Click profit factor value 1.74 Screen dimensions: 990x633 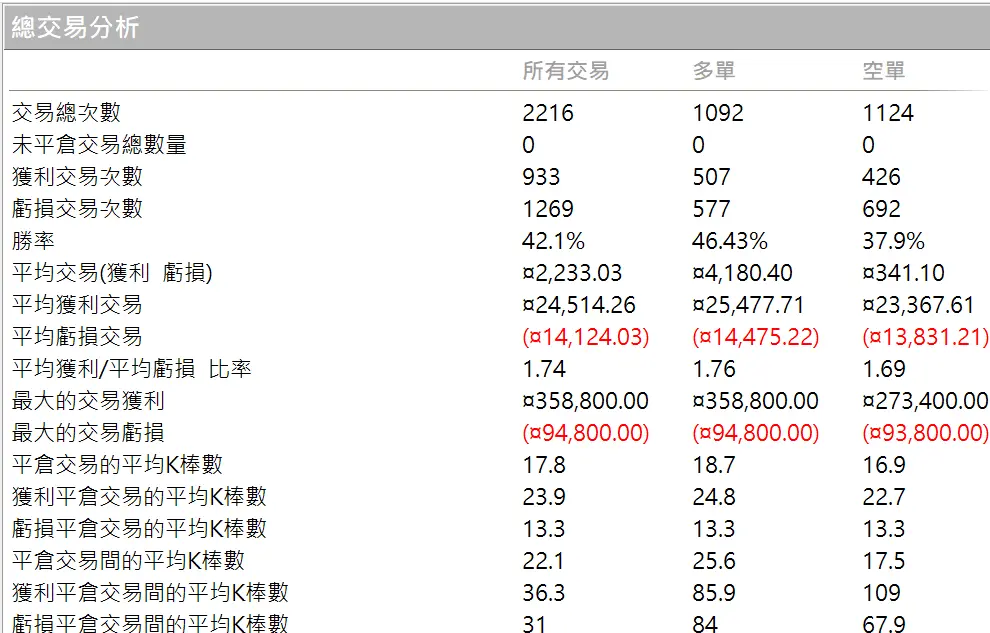point(540,368)
